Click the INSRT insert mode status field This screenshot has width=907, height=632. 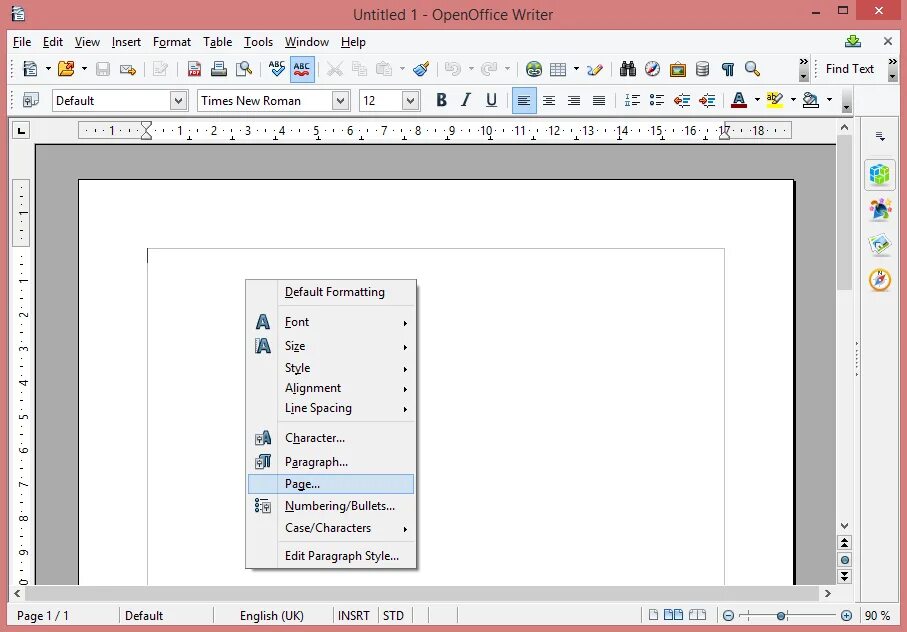(353, 616)
